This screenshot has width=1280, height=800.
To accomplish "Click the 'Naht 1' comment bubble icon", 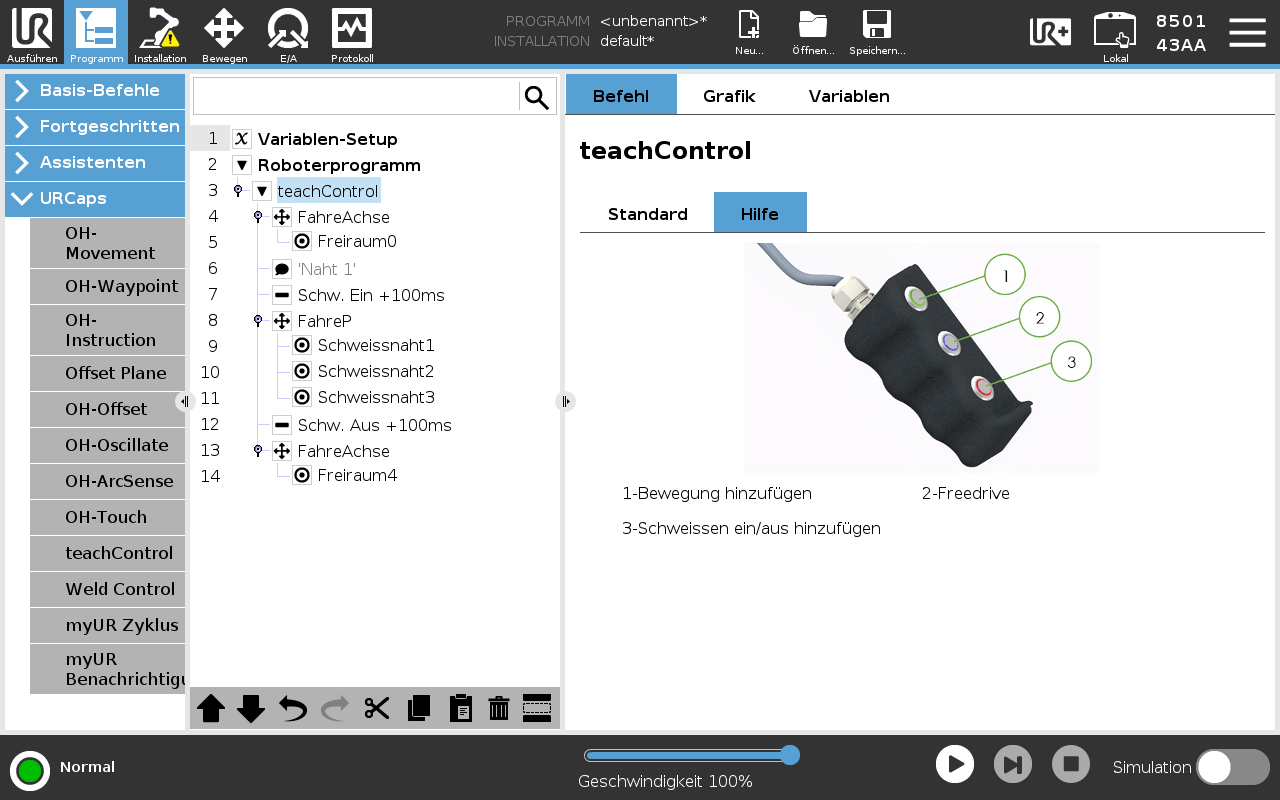I will (x=282, y=269).
